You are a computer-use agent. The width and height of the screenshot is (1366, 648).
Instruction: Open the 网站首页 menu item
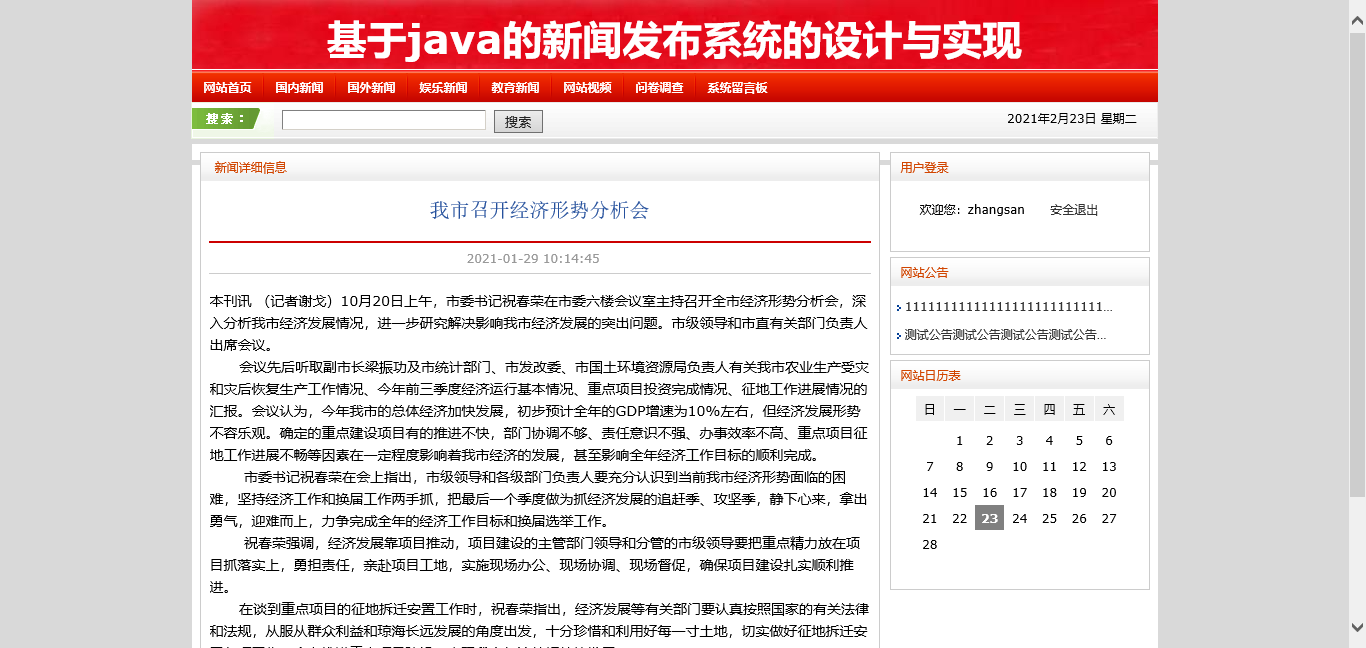[x=227, y=88]
